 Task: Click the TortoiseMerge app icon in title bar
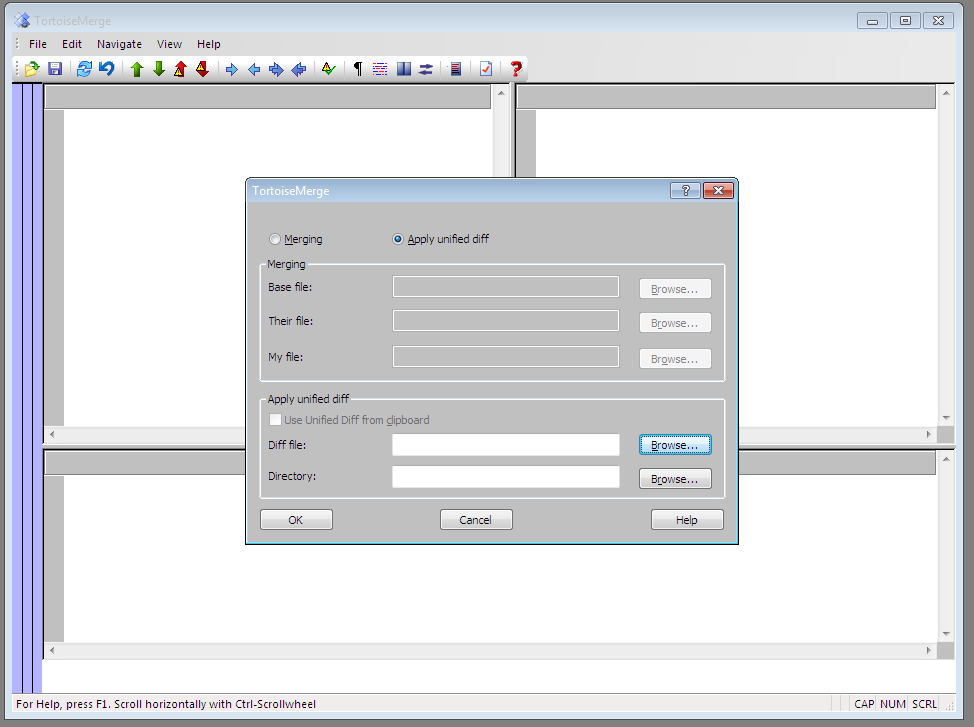[x=22, y=21]
